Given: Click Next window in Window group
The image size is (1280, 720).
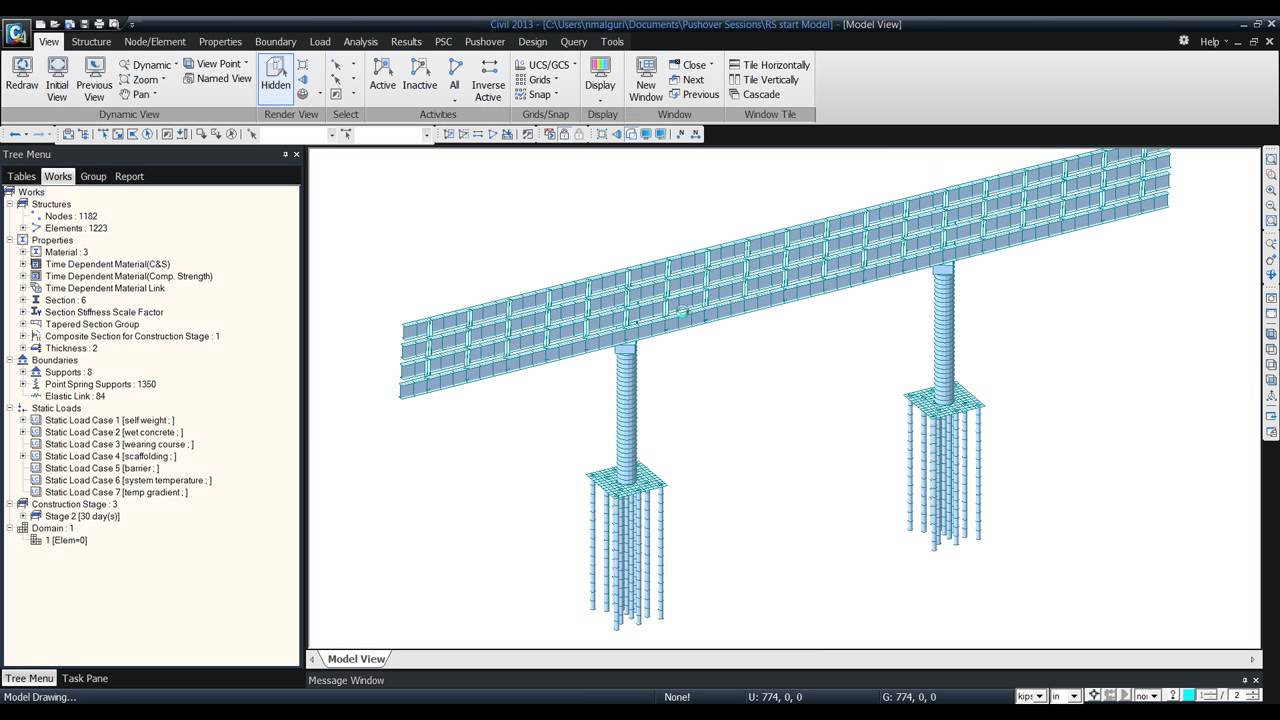Looking at the screenshot, I should point(686,80).
